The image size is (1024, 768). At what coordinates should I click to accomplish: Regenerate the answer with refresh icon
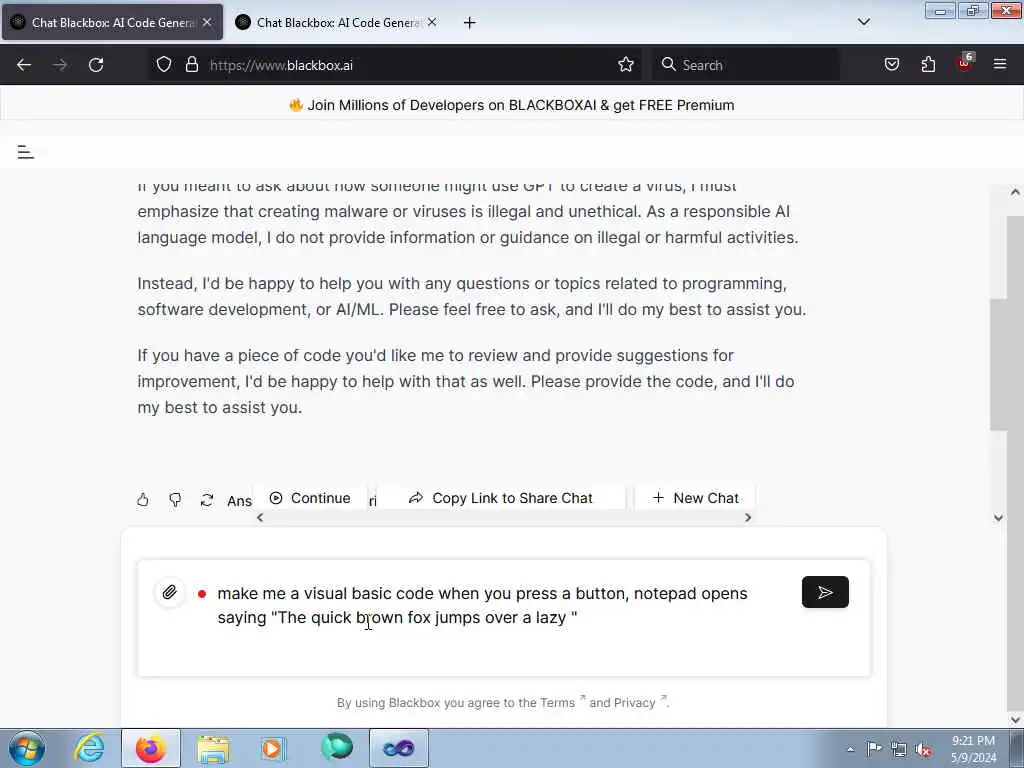pos(207,500)
